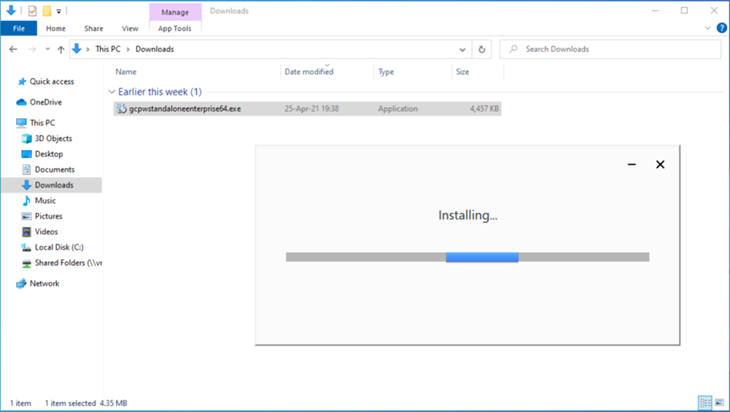Screen dimensions: 730x412
Task: Open the address bar previous locations dropdown
Action: [462, 49]
